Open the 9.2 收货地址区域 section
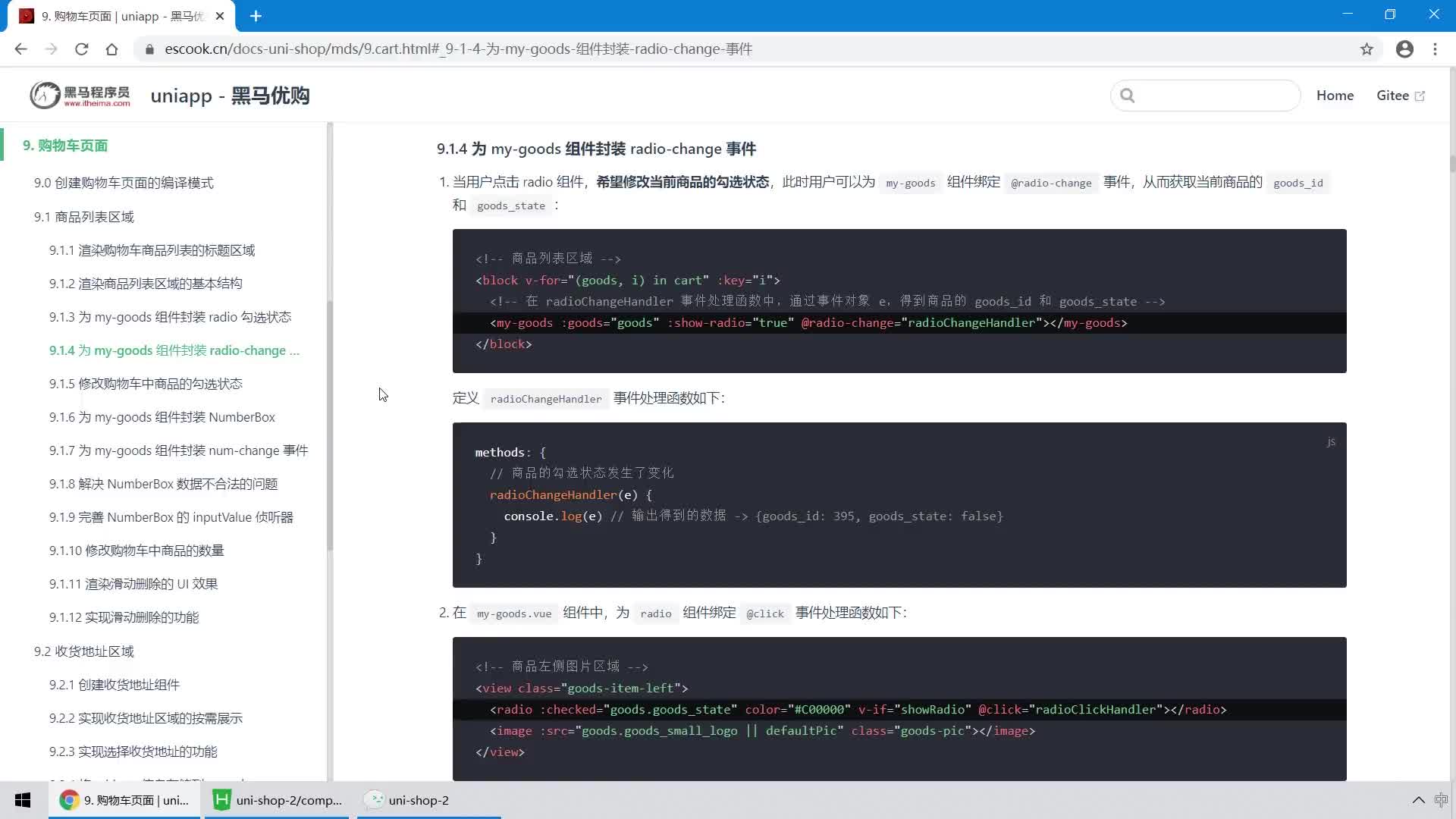Viewport: 1456px width, 819px height. [83, 651]
